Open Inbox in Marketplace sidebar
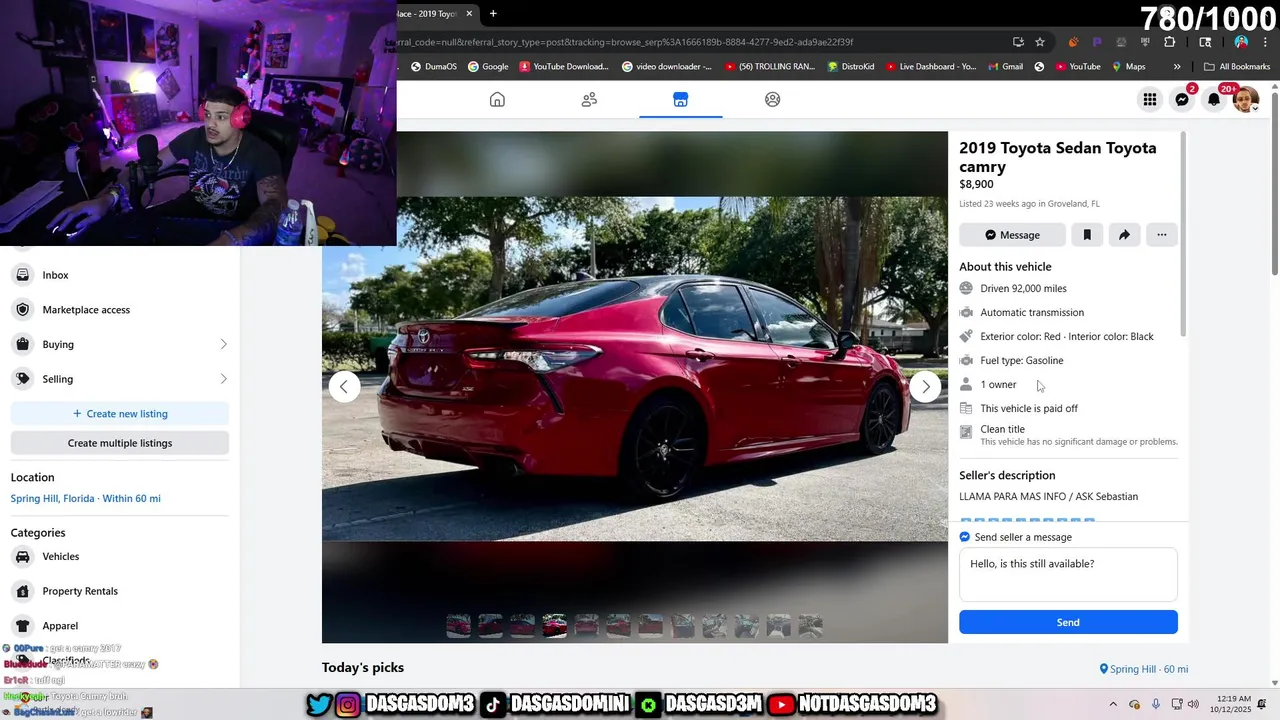1280x720 pixels. [120, 275]
